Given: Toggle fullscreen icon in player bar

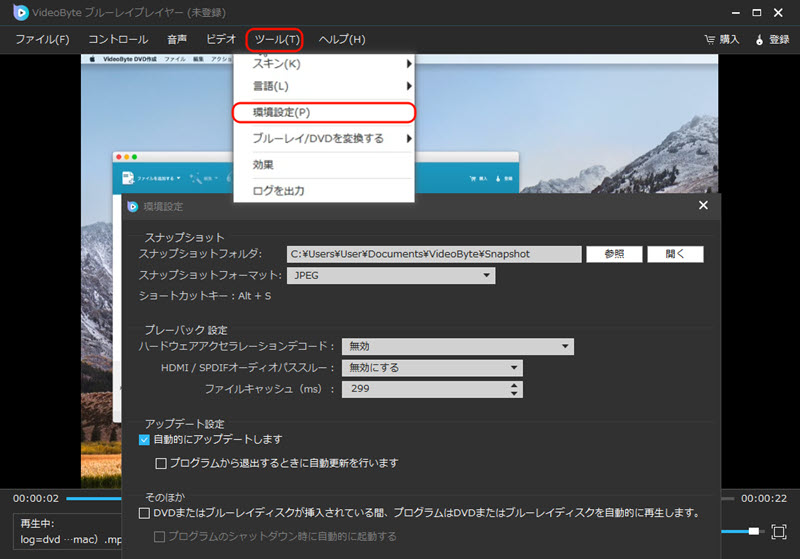Looking at the screenshot, I should [779, 532].
